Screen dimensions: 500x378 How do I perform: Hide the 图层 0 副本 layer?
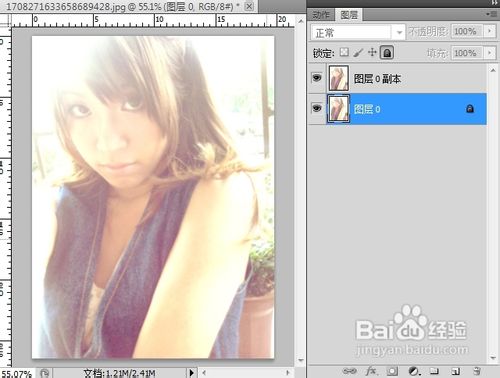316,78
